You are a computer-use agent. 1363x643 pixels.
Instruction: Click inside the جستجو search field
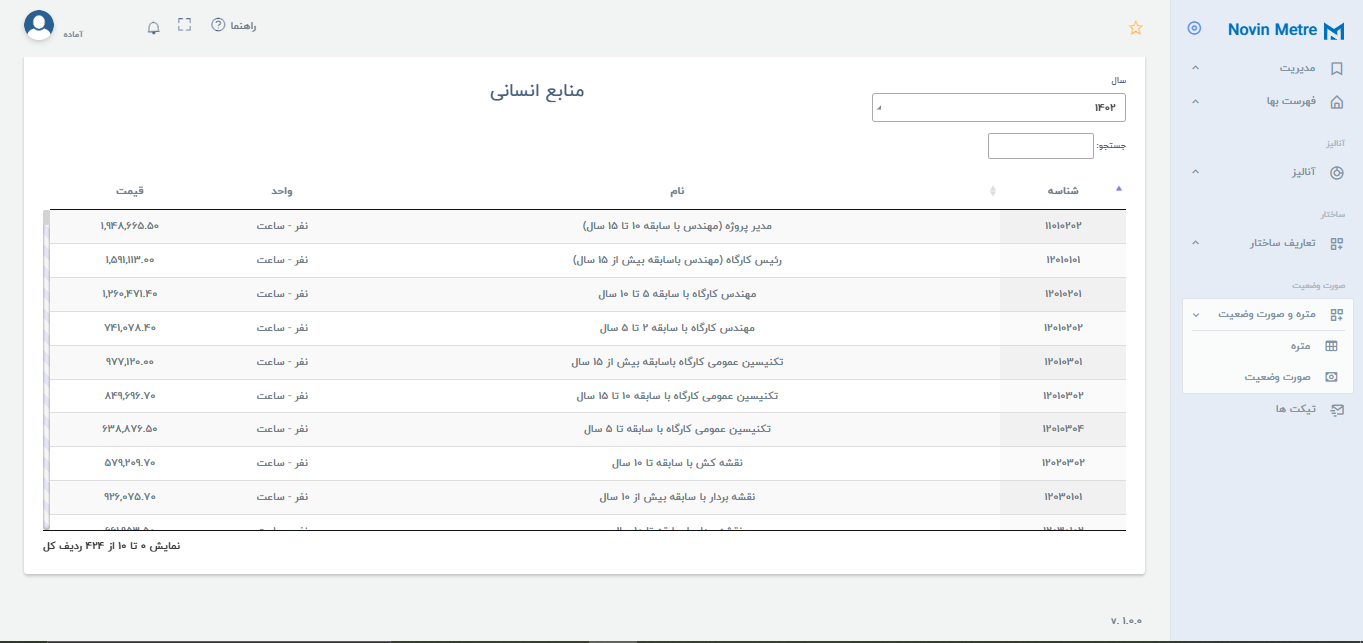(1040, 145)
